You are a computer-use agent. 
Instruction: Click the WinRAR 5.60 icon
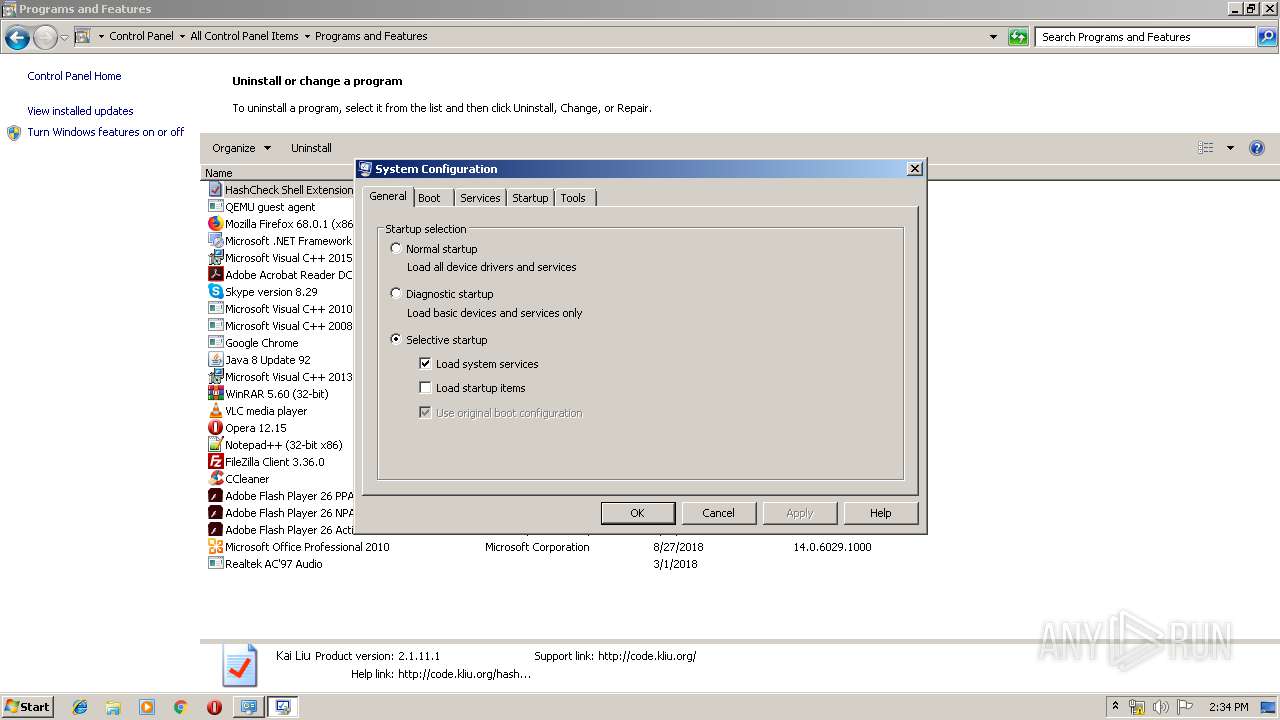(x=215, y=394)
